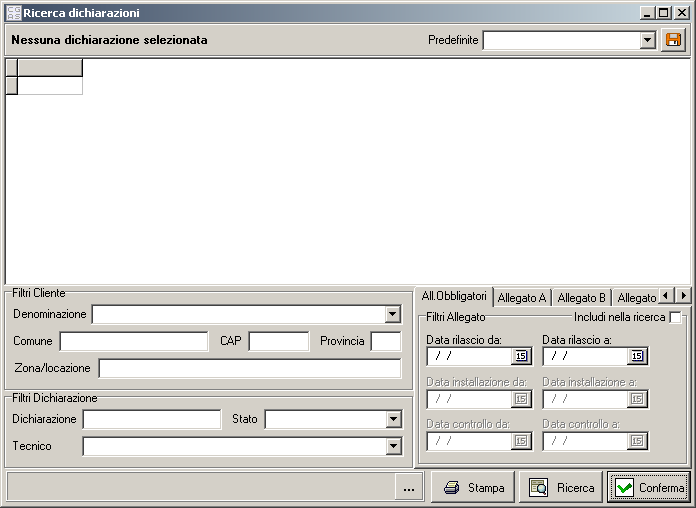
Task: Click the Dichiarazione number field
Action: (152, 419)
